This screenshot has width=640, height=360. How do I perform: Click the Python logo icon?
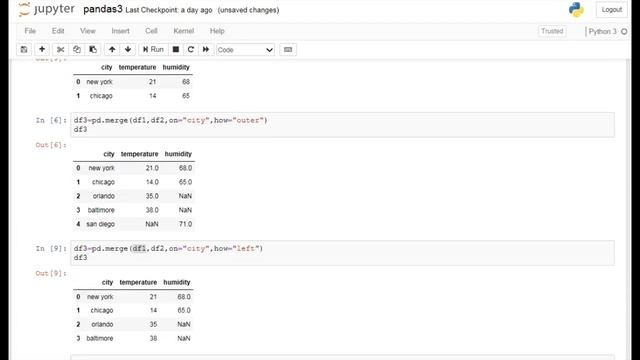tap(576, 10)
